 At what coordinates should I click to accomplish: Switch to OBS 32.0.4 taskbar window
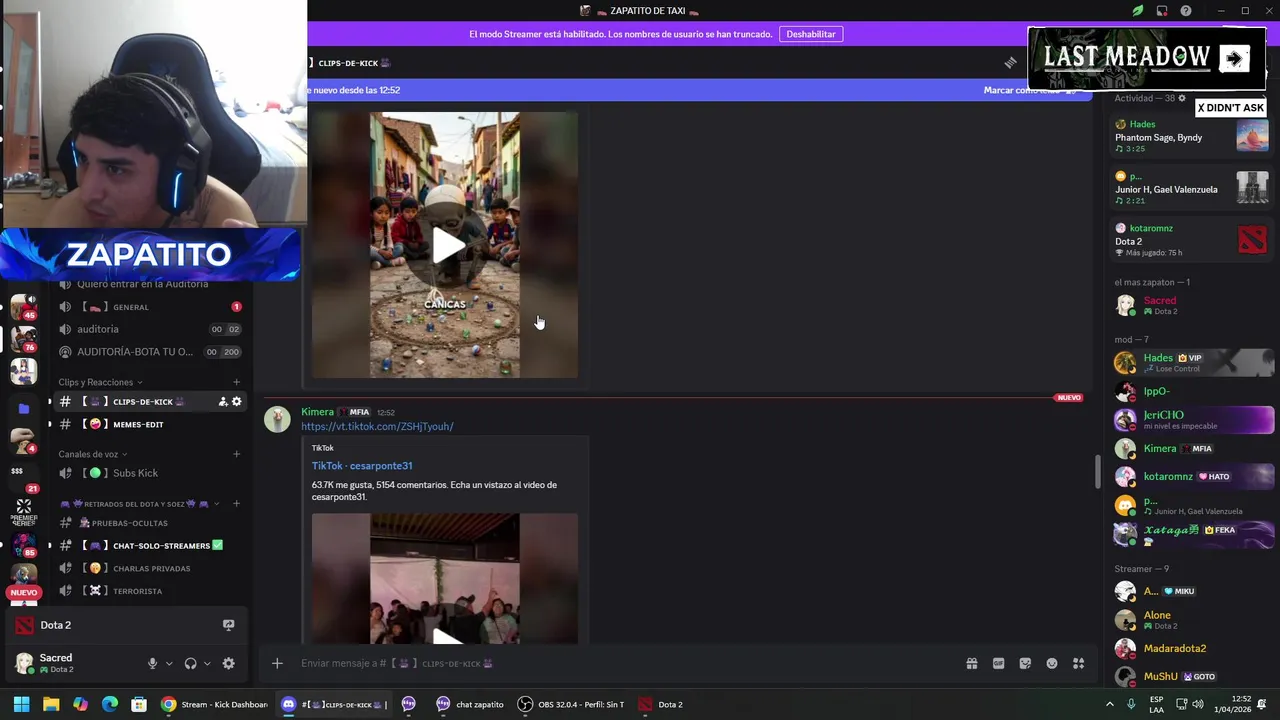coord(571,704)
